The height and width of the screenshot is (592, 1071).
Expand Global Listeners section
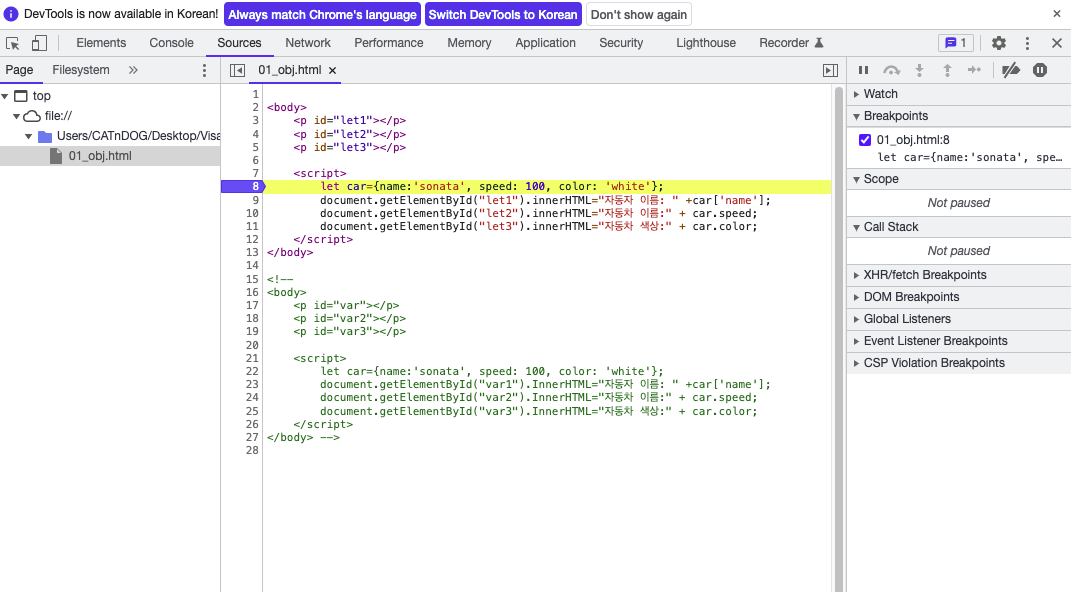pos(959,319)
